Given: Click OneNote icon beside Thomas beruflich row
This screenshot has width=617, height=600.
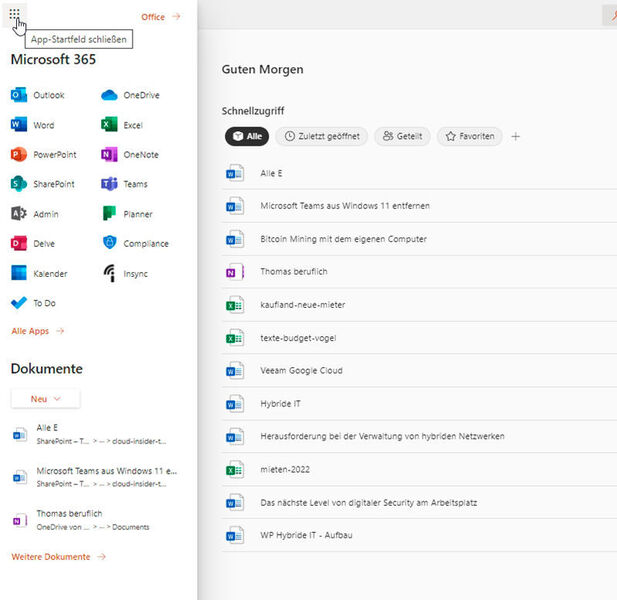Looking at the screenshot, I should [235, 272].
